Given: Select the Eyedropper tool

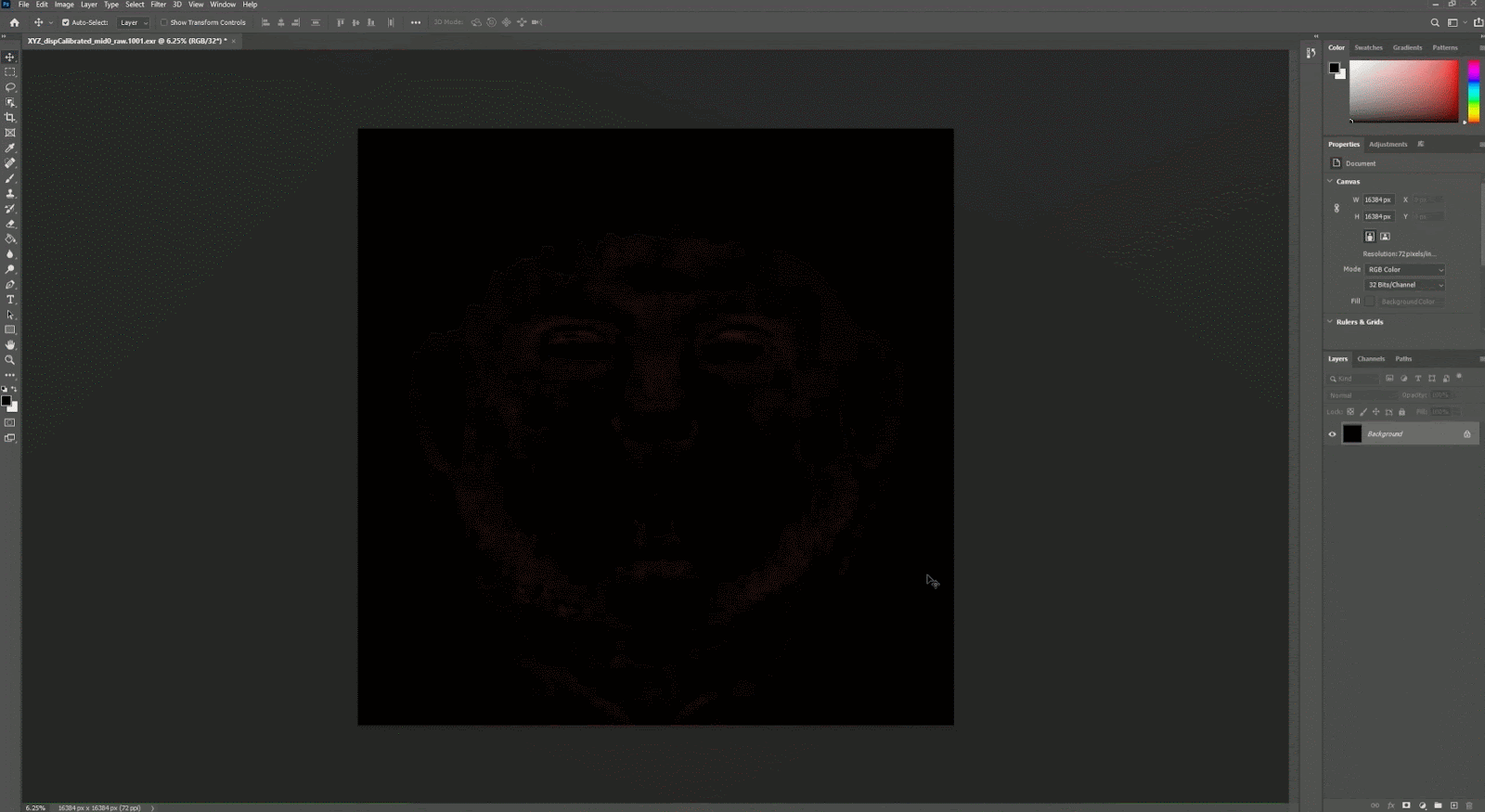Looking at the screenshot, I should tap(10, 148).
